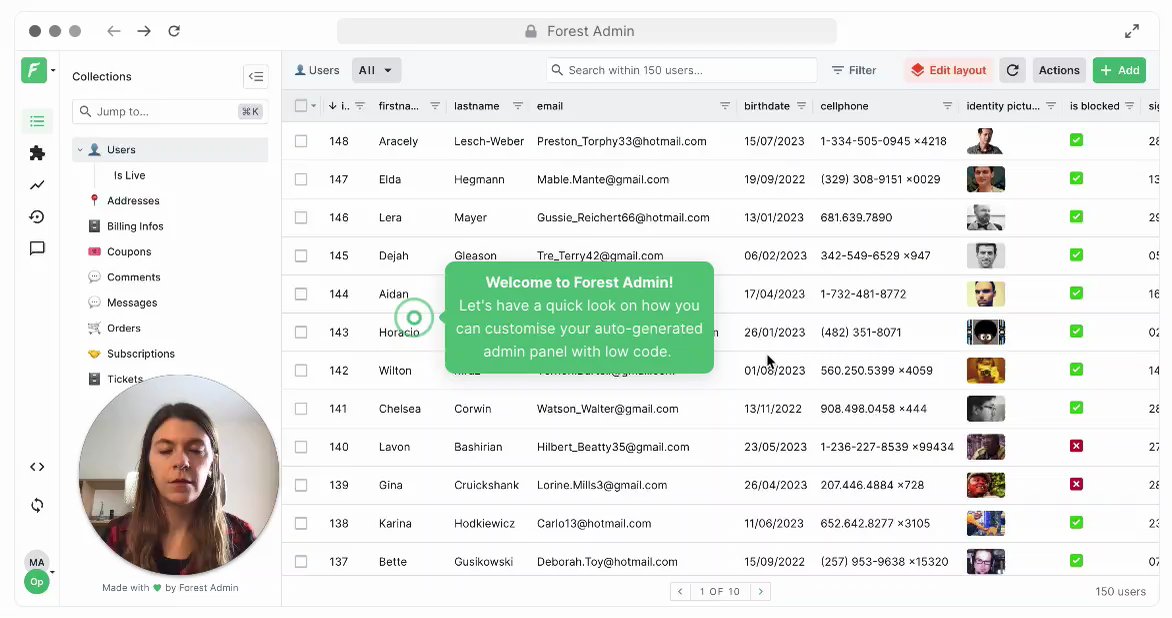Open the puzzle-piece workspaces icon
This screenshot has height=618, width=1172.
point(37,153)
